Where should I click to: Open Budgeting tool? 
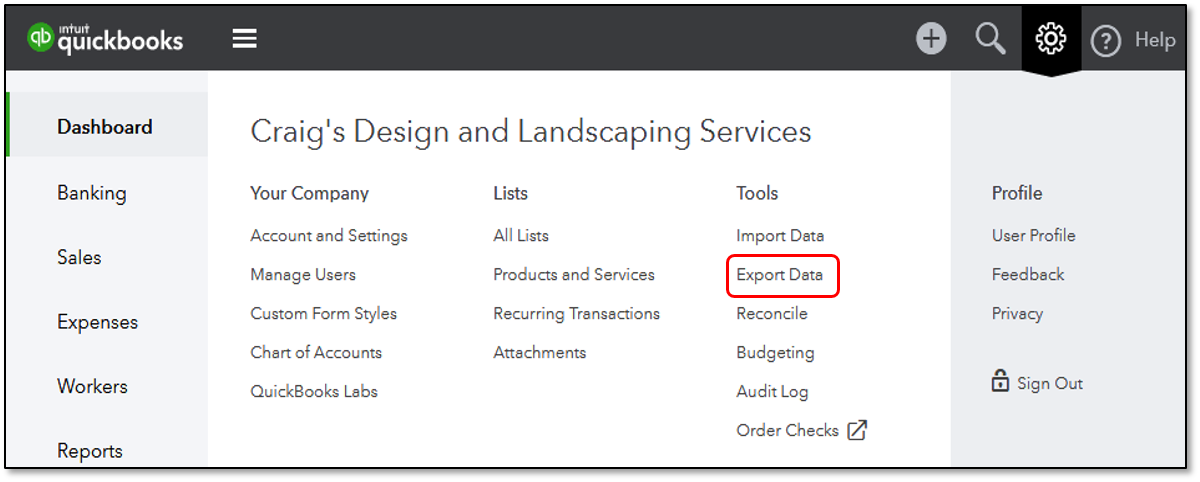tap(775, 352)
